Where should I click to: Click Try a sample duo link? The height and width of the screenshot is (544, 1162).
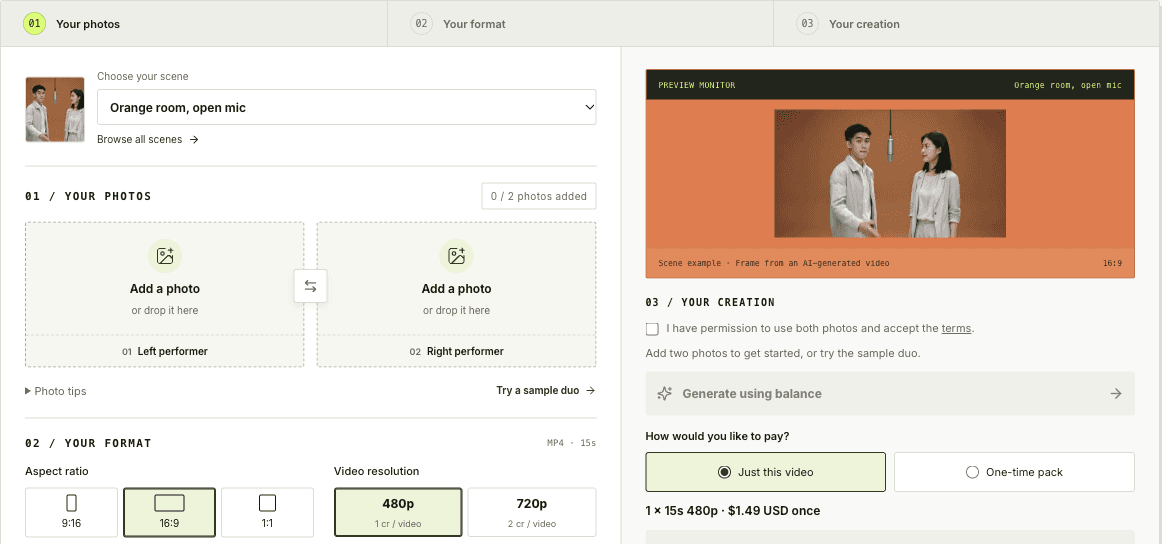pos(546,391)
